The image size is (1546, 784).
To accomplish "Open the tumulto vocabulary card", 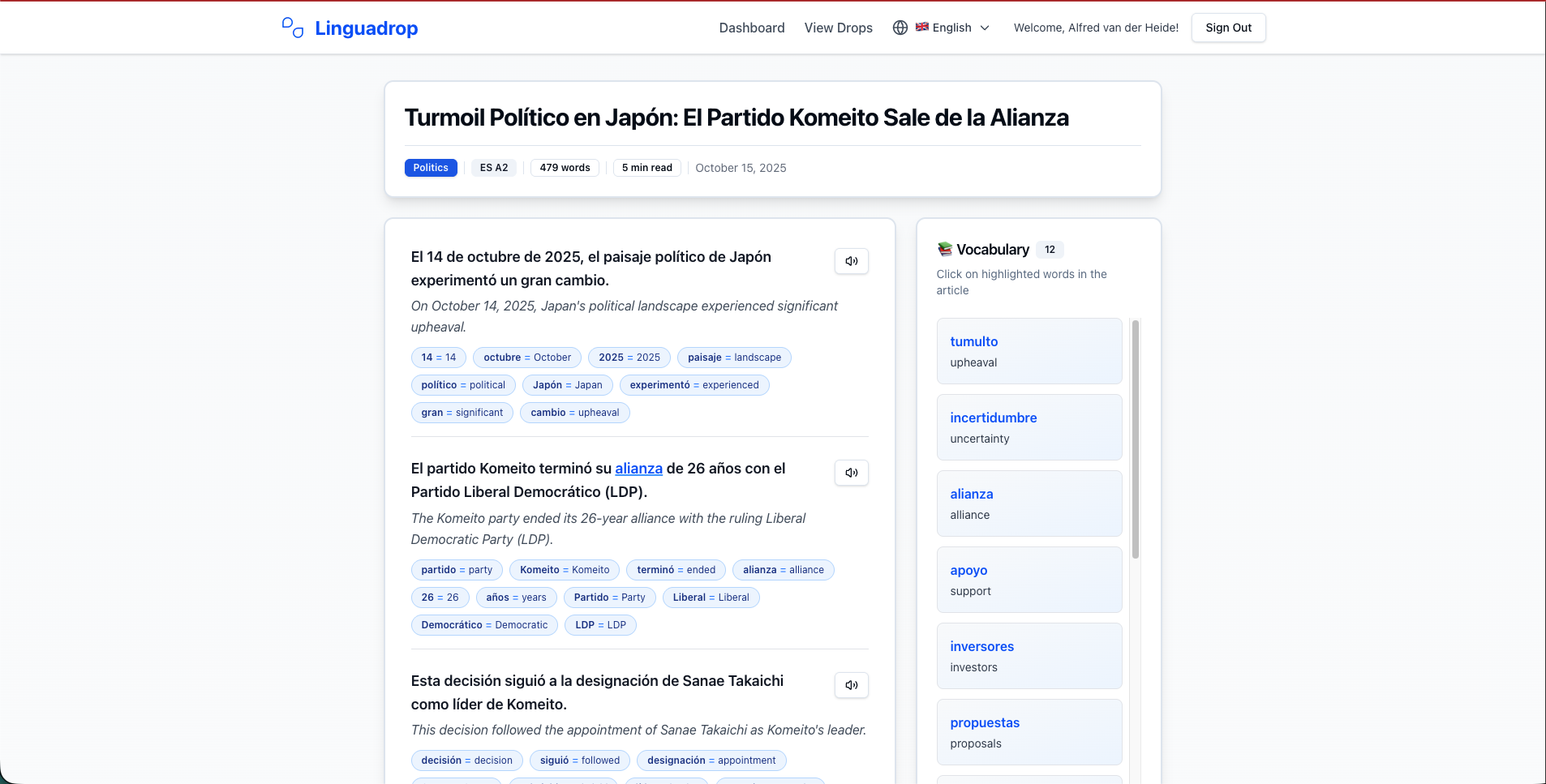I will point(1029,351).
